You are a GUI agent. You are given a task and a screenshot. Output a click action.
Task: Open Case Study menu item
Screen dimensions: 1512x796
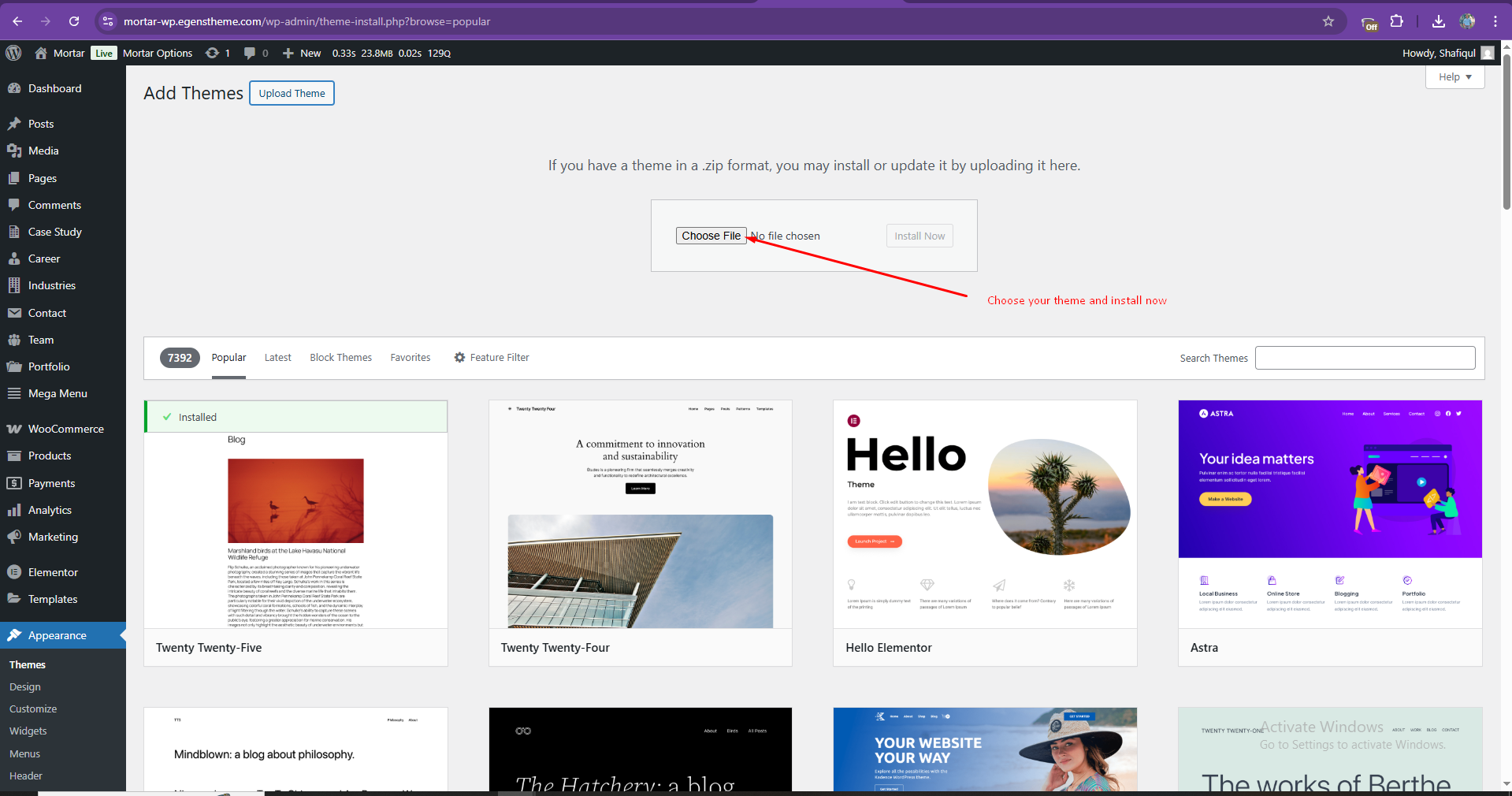pyautogui.click(x=63, y=232)
